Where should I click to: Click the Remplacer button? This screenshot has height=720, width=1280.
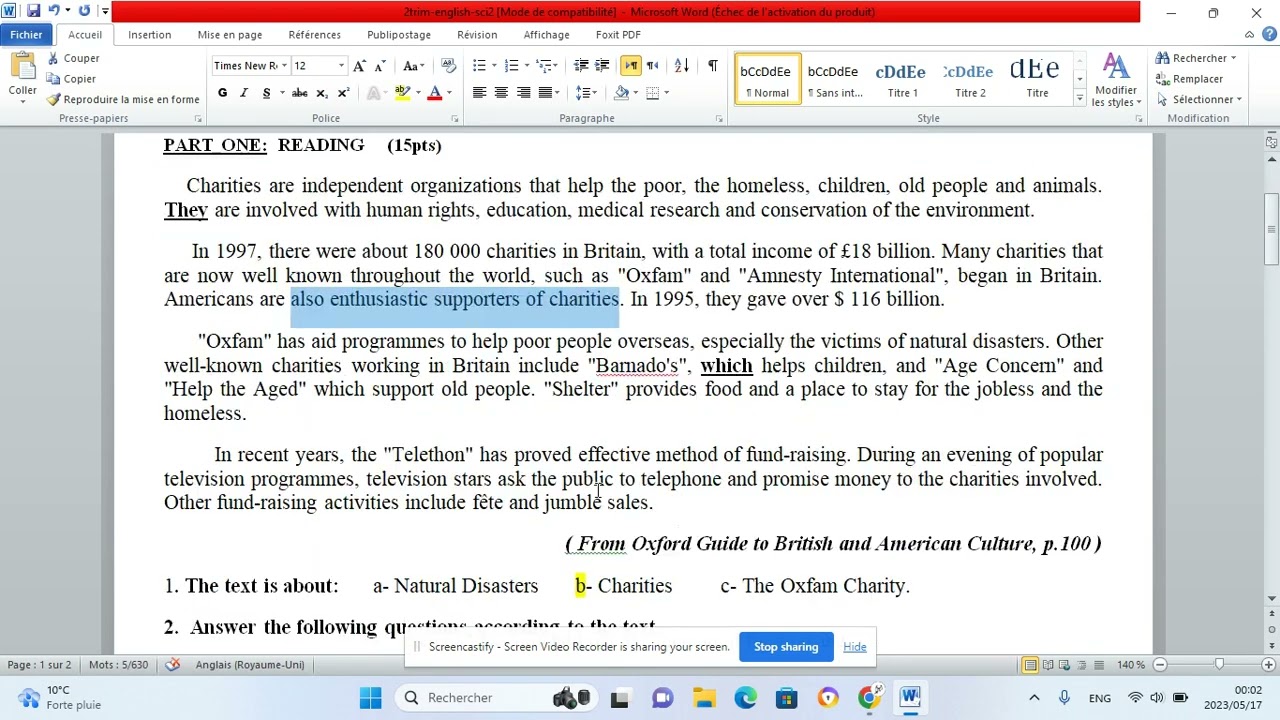point(1190,79)
